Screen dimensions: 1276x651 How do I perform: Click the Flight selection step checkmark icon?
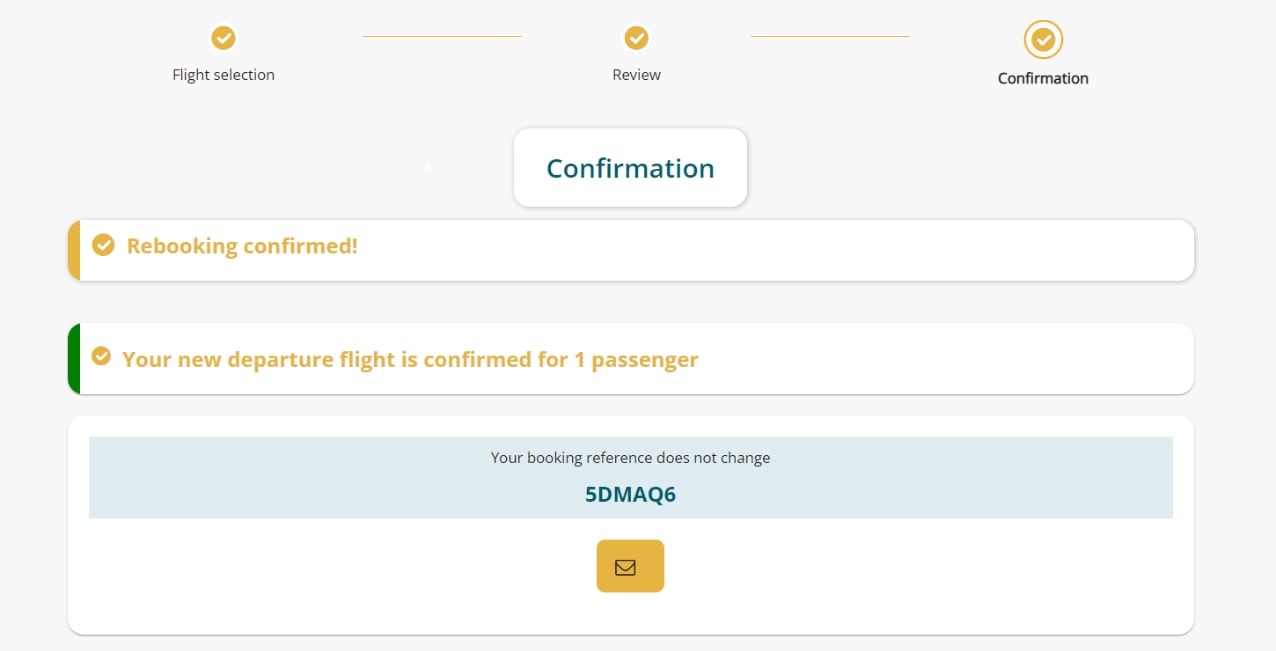pyautogui.click(x=223, y=38)
